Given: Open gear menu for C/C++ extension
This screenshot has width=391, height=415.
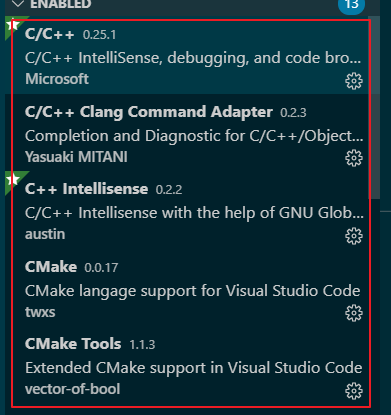Looking at the screenshot, I should tap(354, 81).
